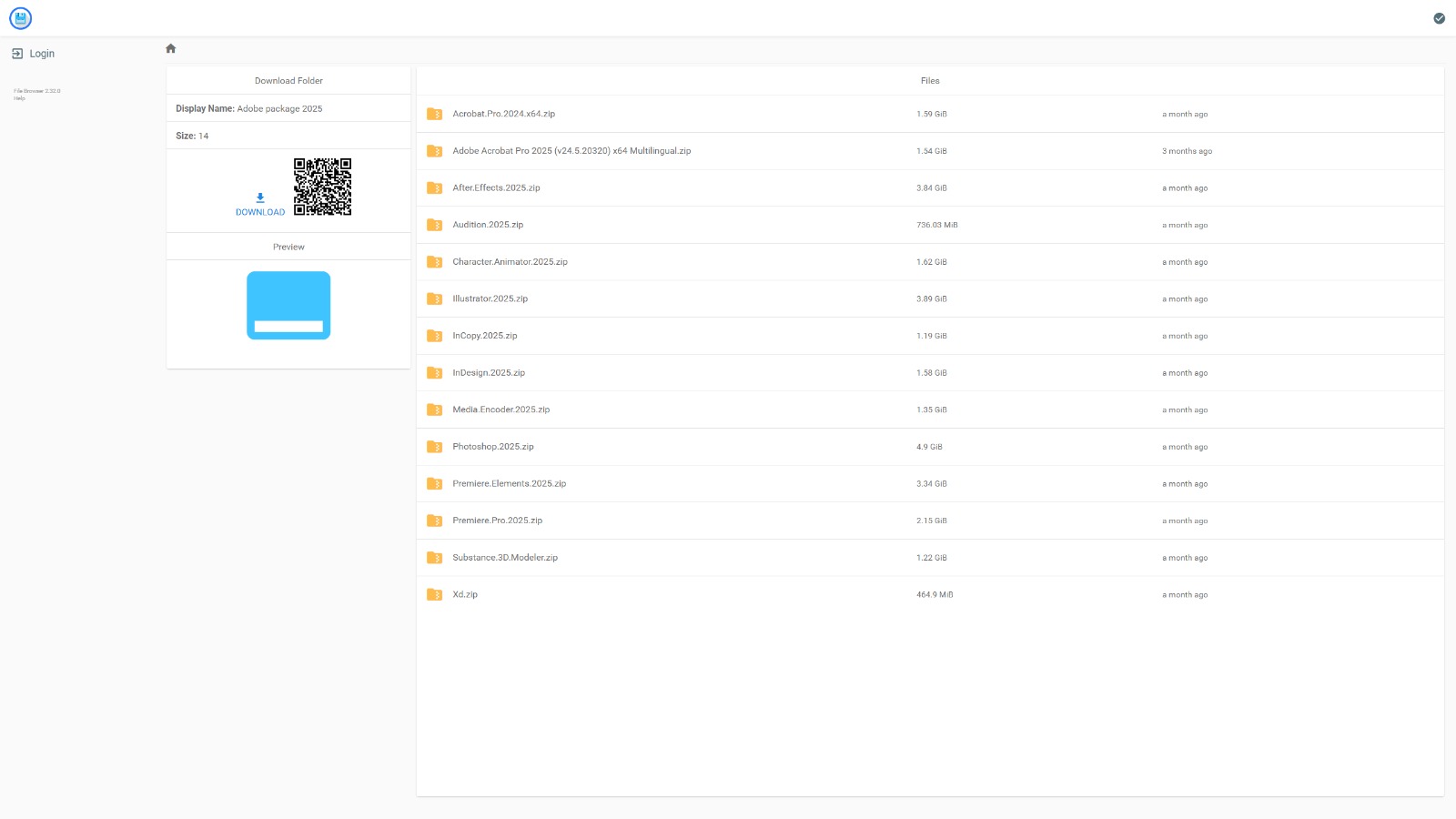Select file name After.Effects.2025.zip

click(x=496, y=187)
